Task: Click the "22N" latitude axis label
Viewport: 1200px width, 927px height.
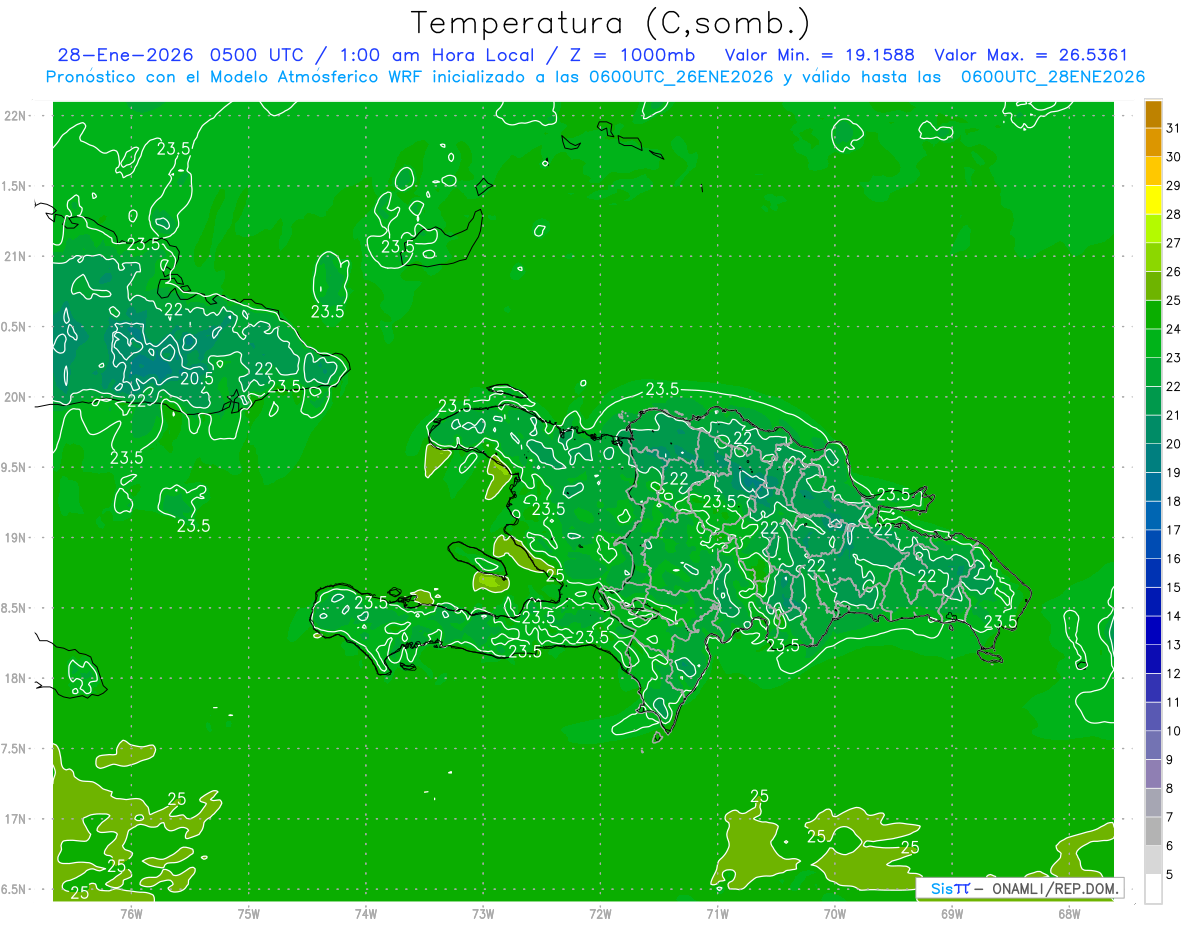Action: [x=15, y=115]
